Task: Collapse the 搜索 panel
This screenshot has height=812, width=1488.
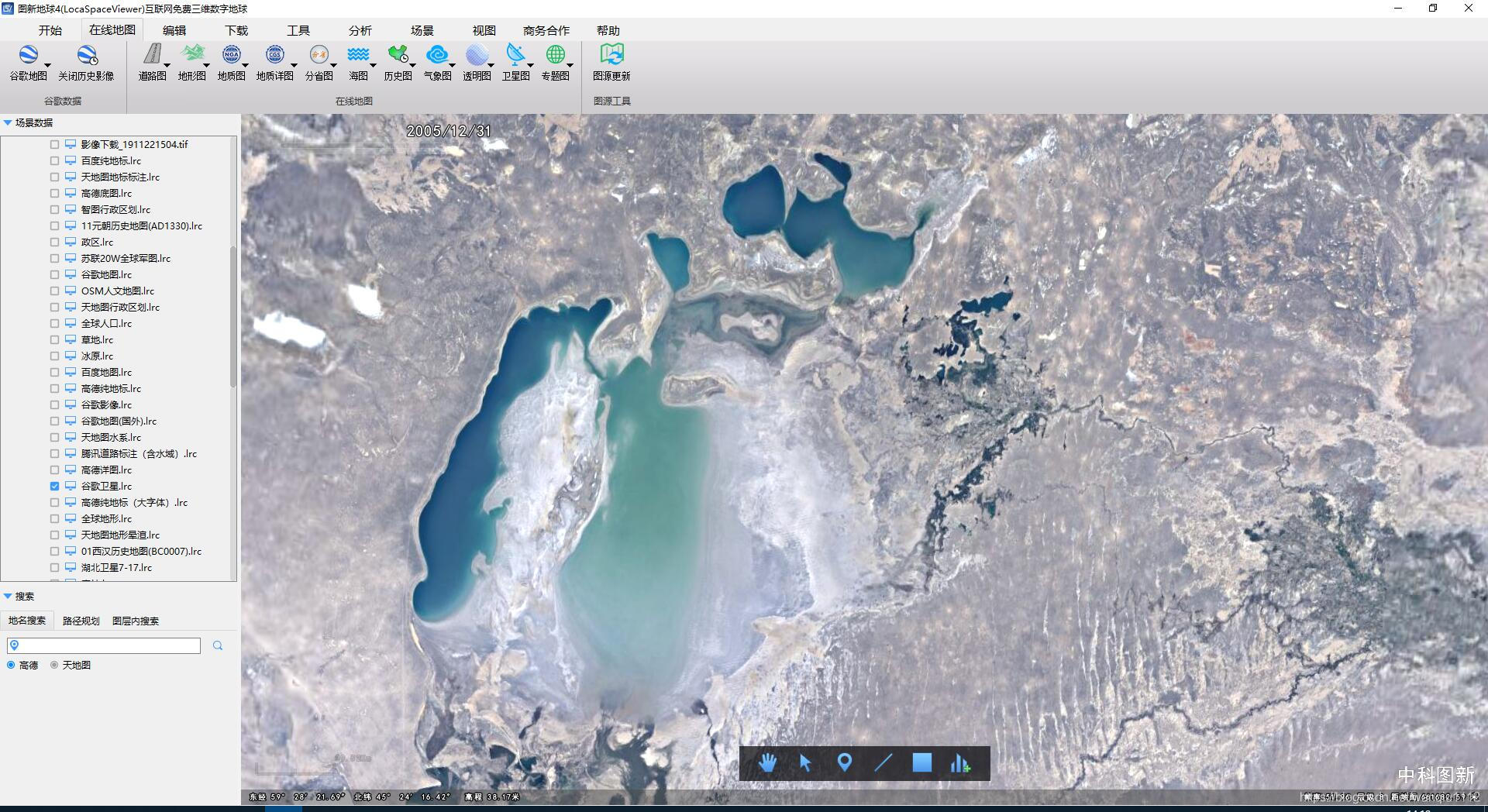Action: click(8, 596)
